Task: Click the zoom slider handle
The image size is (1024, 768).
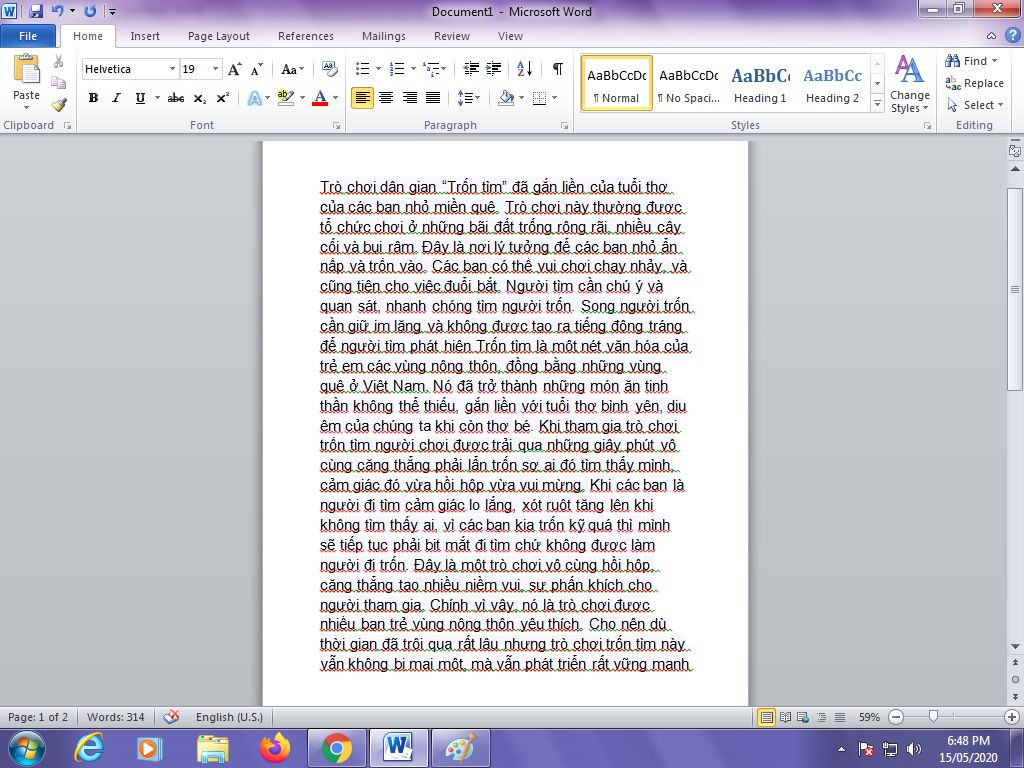Action: pyautogui.click(x=933, y=716)
